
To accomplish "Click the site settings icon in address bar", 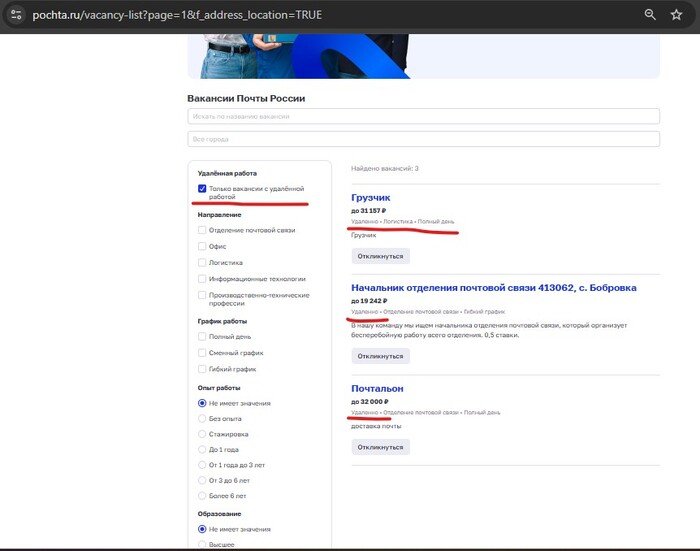I will 16,15.
